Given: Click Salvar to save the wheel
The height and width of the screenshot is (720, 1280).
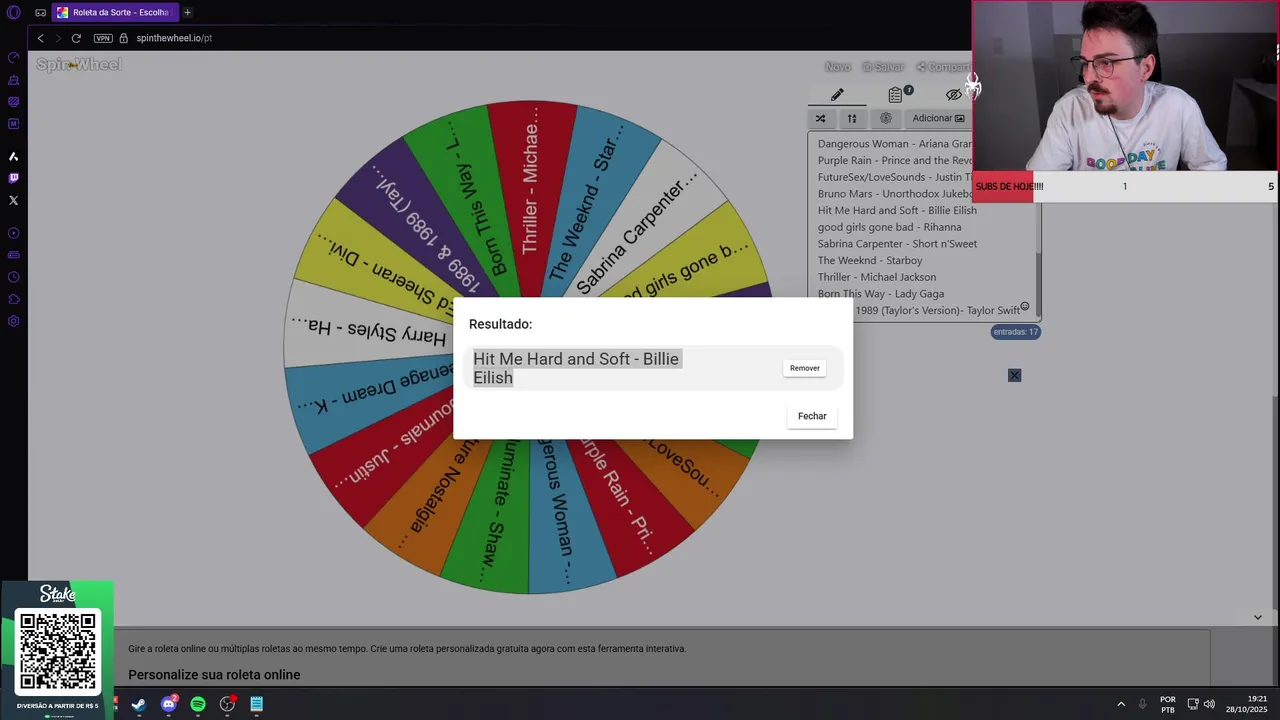Looking at the screenshot, I should [883, 67].
